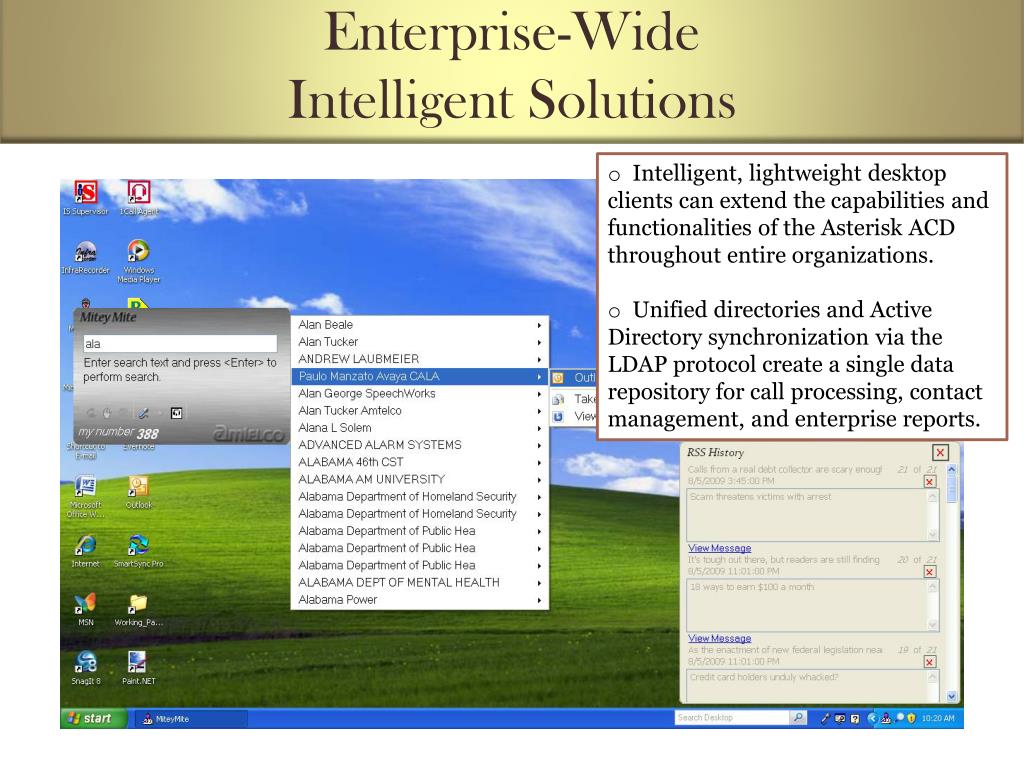Click the Windows start button
The width and height of the screenshot is (1024, 768).
[91, 718]
